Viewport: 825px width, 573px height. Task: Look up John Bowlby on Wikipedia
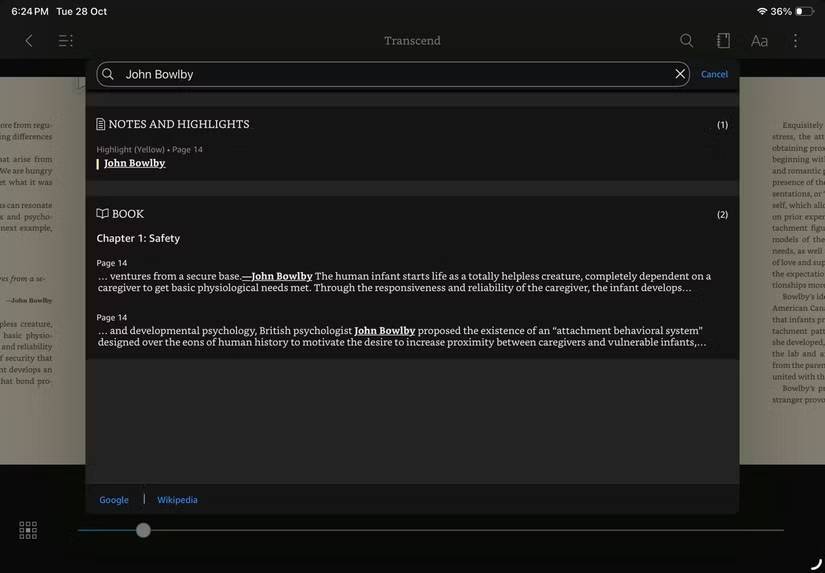coord(177,500)
